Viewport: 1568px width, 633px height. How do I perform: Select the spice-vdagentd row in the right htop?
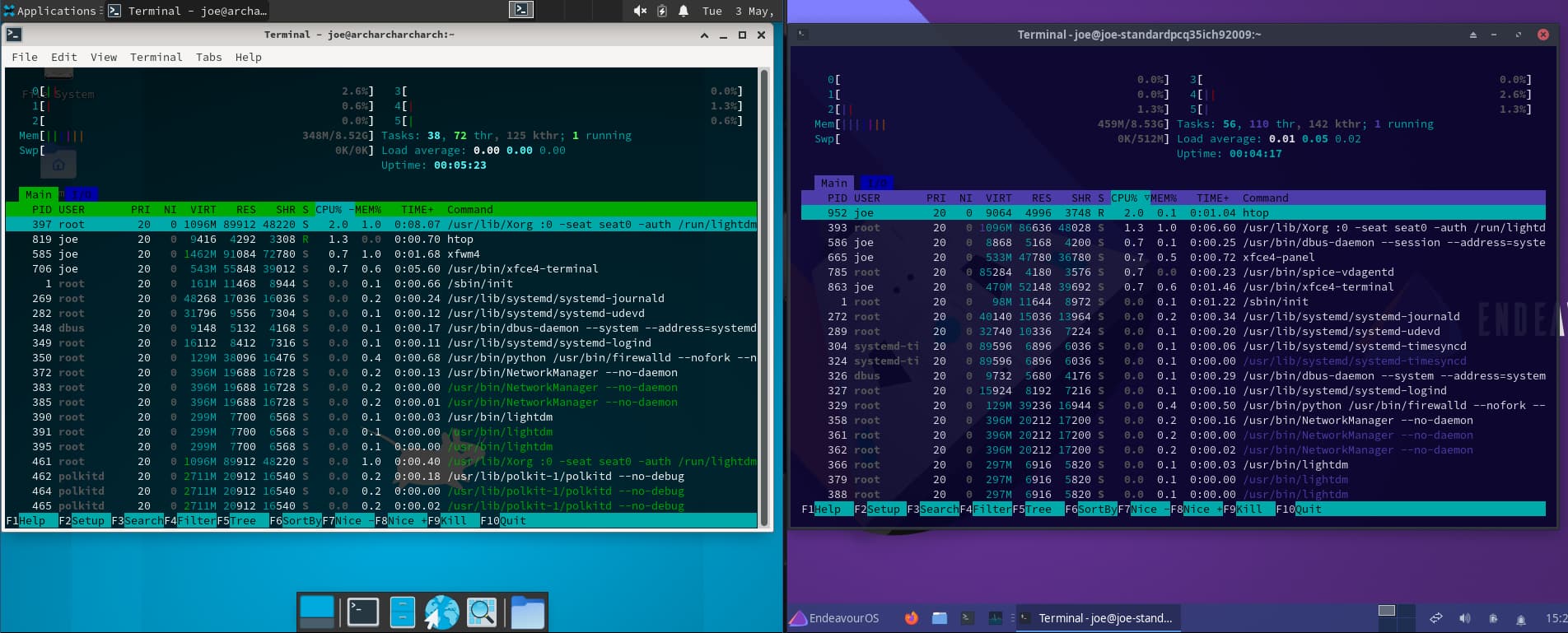tap(1174, 272)
